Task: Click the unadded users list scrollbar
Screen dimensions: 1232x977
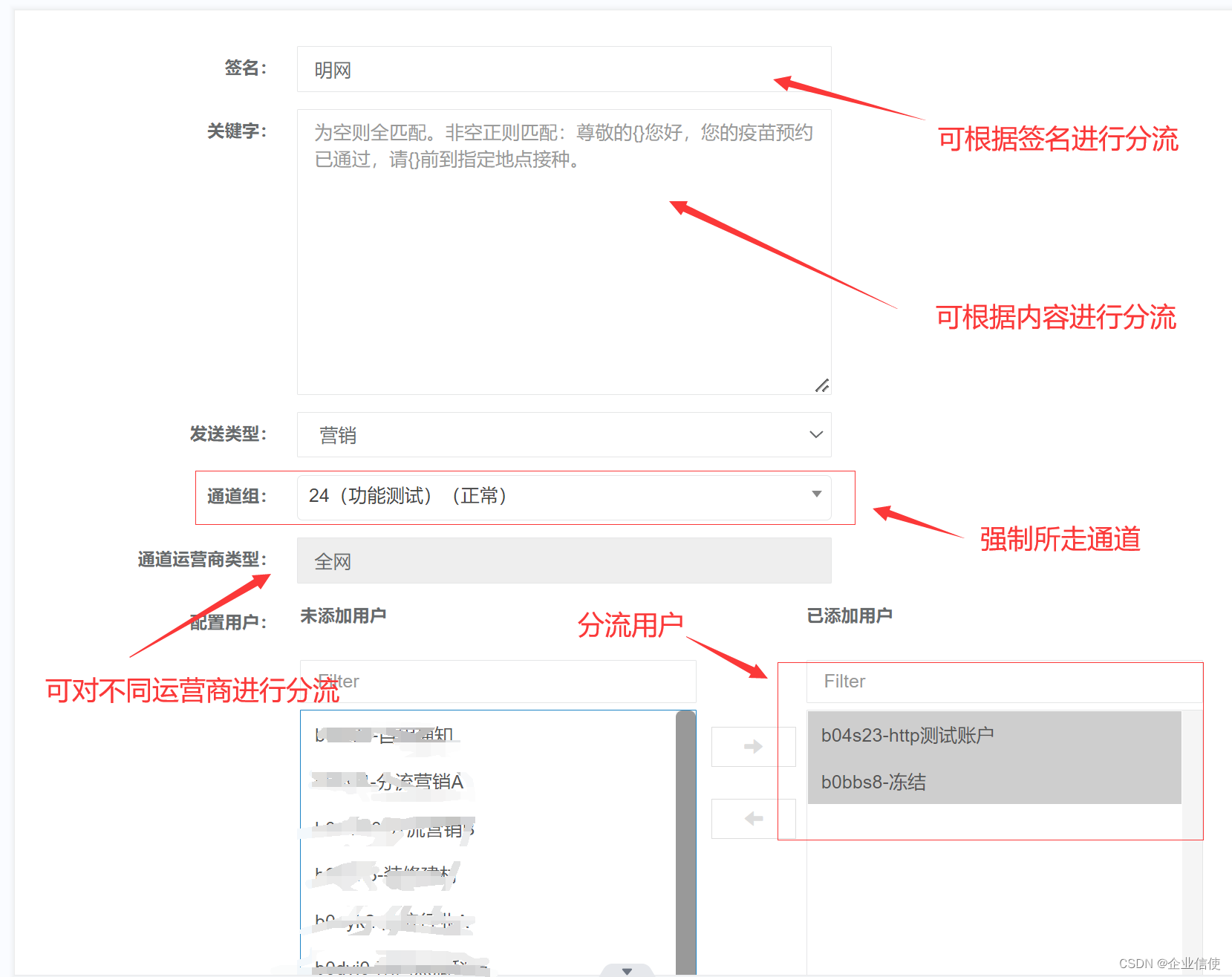Action: pos(686,843)
